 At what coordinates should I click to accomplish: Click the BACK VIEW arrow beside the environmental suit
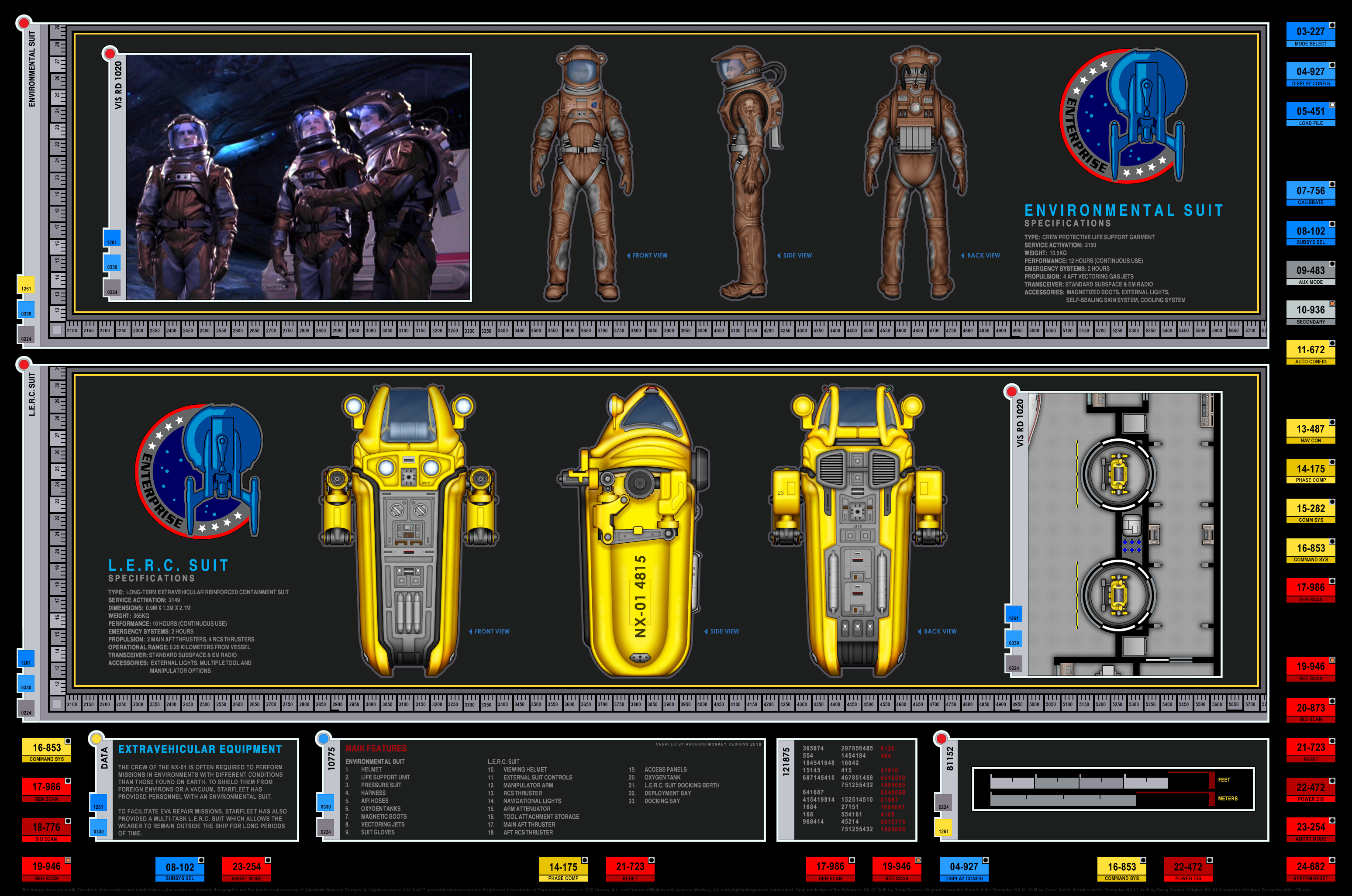coord(963,255)
